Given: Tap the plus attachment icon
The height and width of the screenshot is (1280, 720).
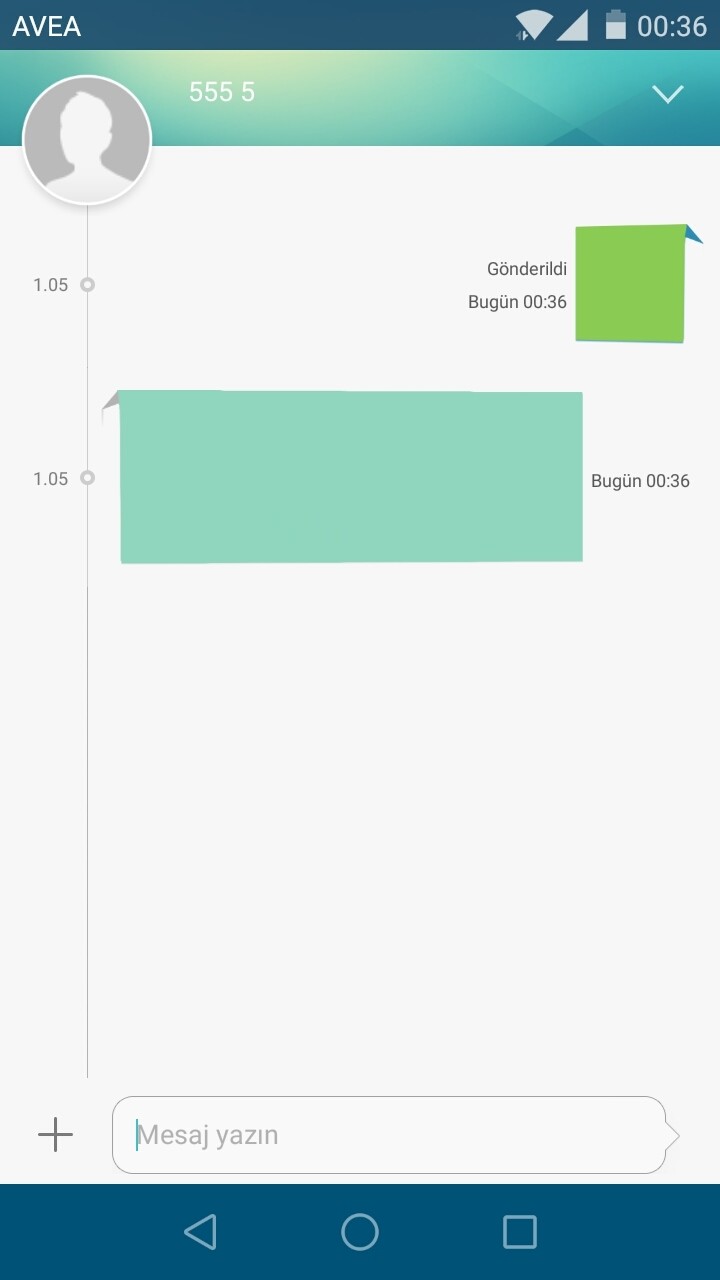Looking at the screenshot, I should [55, 1135].
